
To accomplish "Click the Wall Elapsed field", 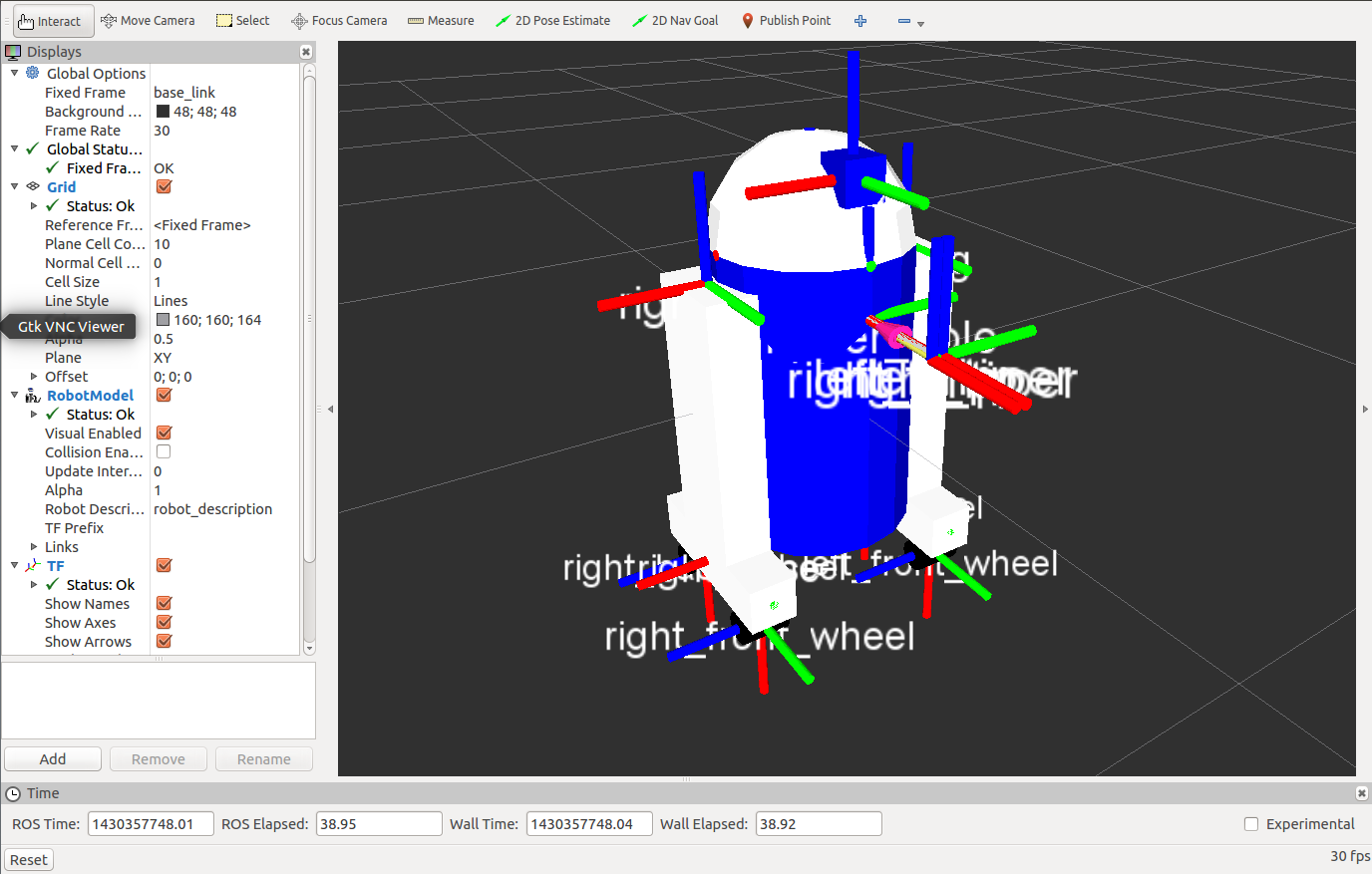I will pos(819,824).
